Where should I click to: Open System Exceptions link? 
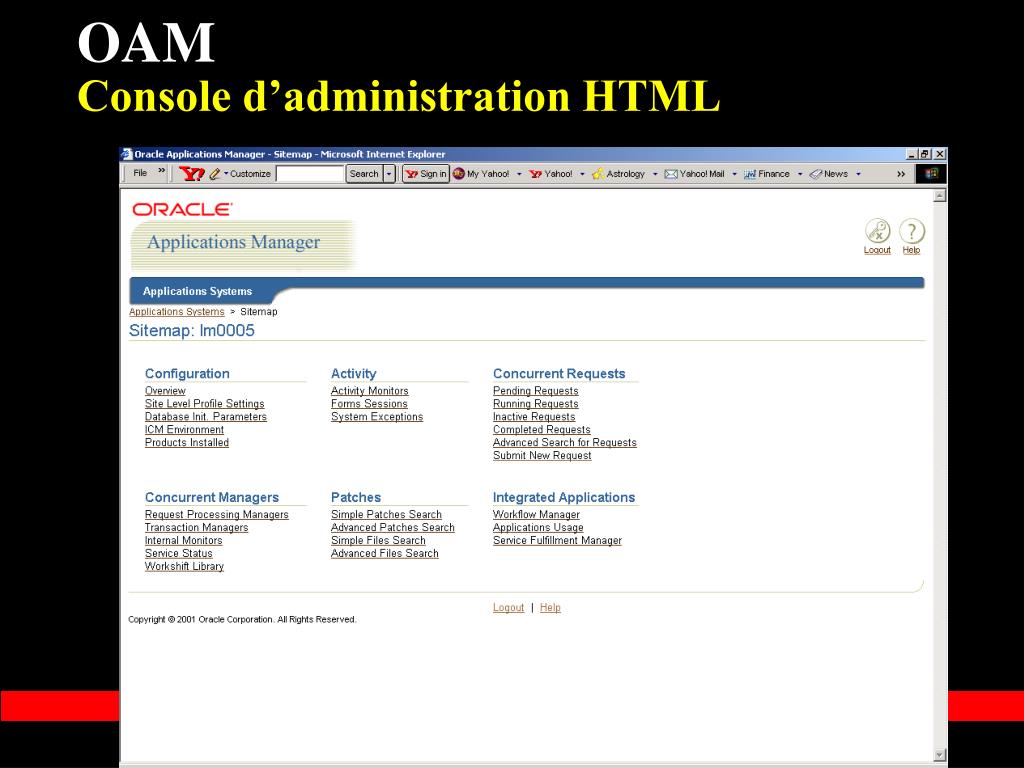click(377, 417)
